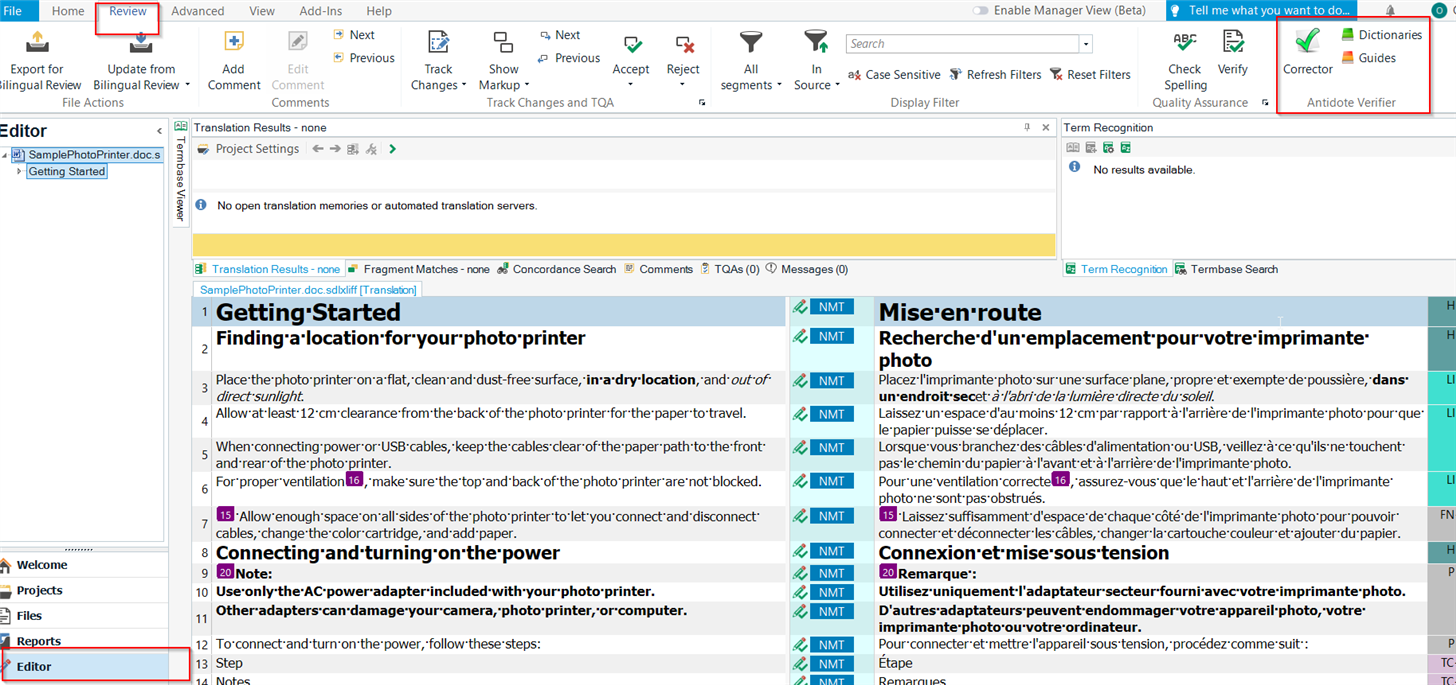Viewport: 1456px width, 685px height.
Task: Open Accept dropdown arrow
Action: 631,86
